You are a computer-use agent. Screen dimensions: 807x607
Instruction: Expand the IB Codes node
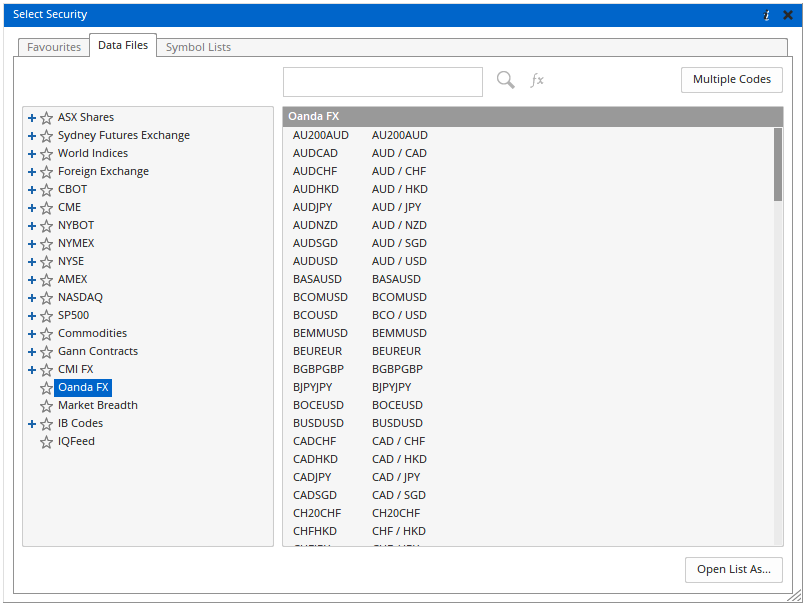(x=32, y=424)
